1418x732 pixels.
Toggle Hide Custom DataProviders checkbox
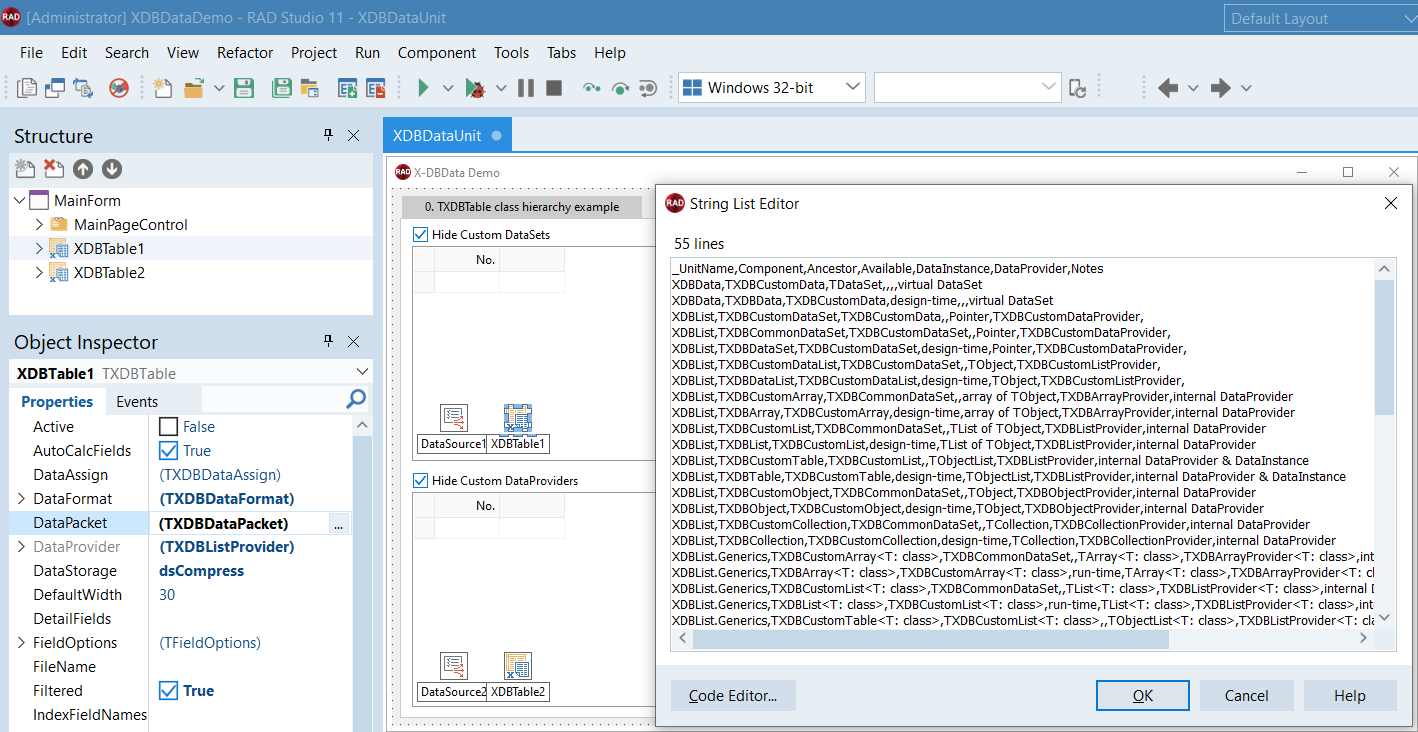[420, 481]
